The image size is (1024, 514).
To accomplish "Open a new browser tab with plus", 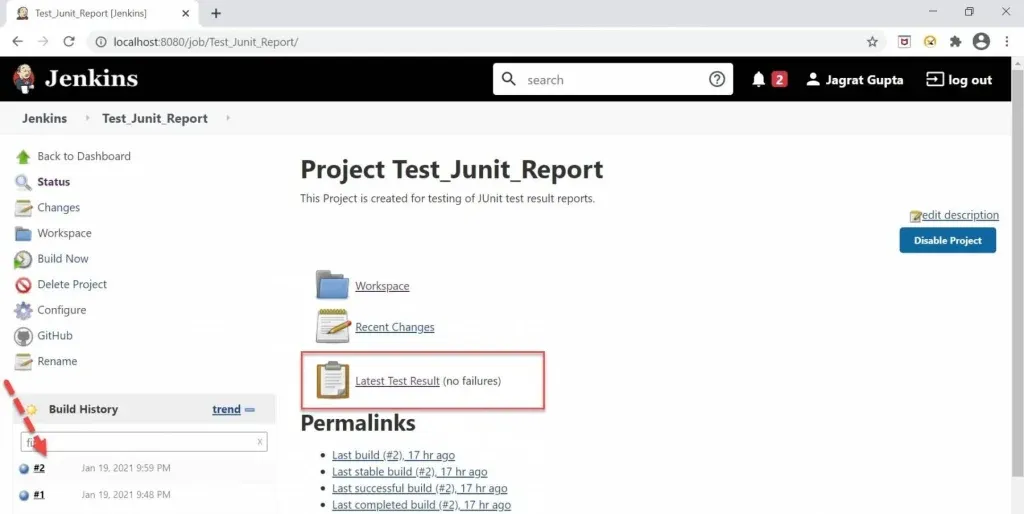I will [216, 13].
